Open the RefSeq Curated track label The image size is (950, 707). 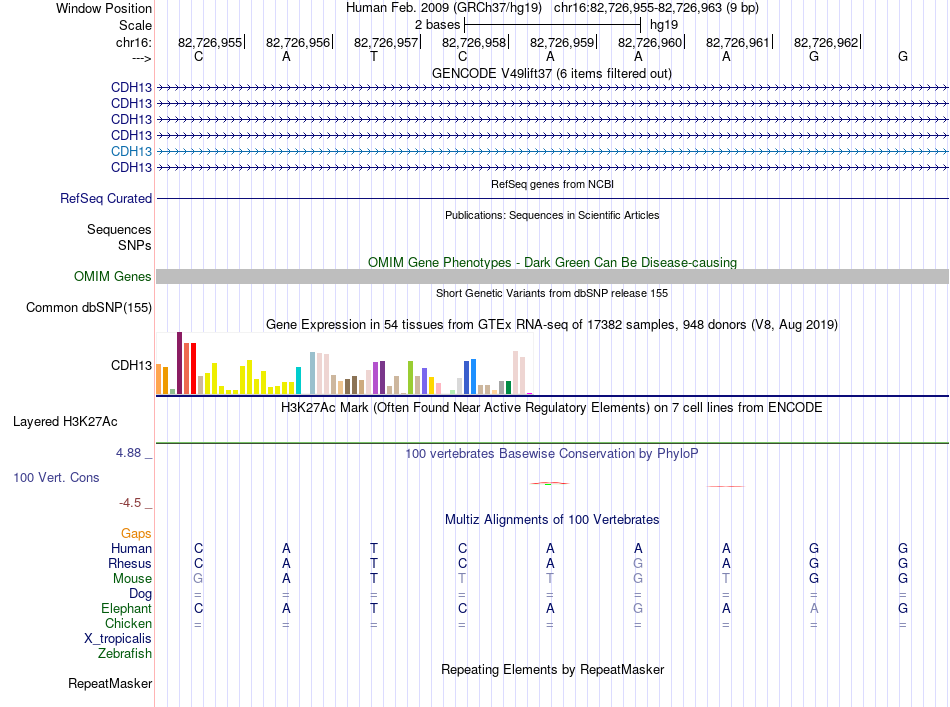point(106,199)
